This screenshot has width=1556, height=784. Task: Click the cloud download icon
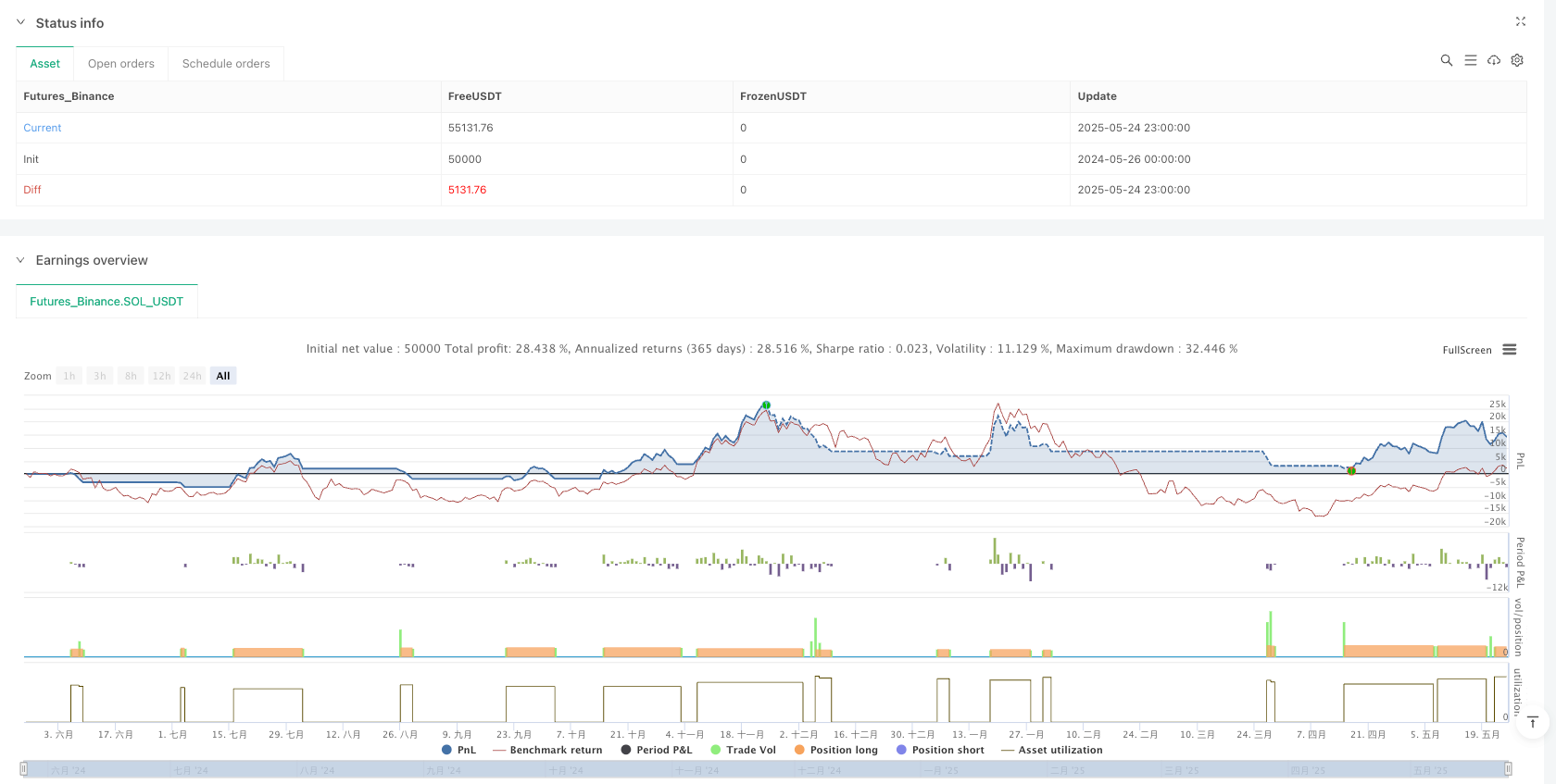[x=1494, y=60]
